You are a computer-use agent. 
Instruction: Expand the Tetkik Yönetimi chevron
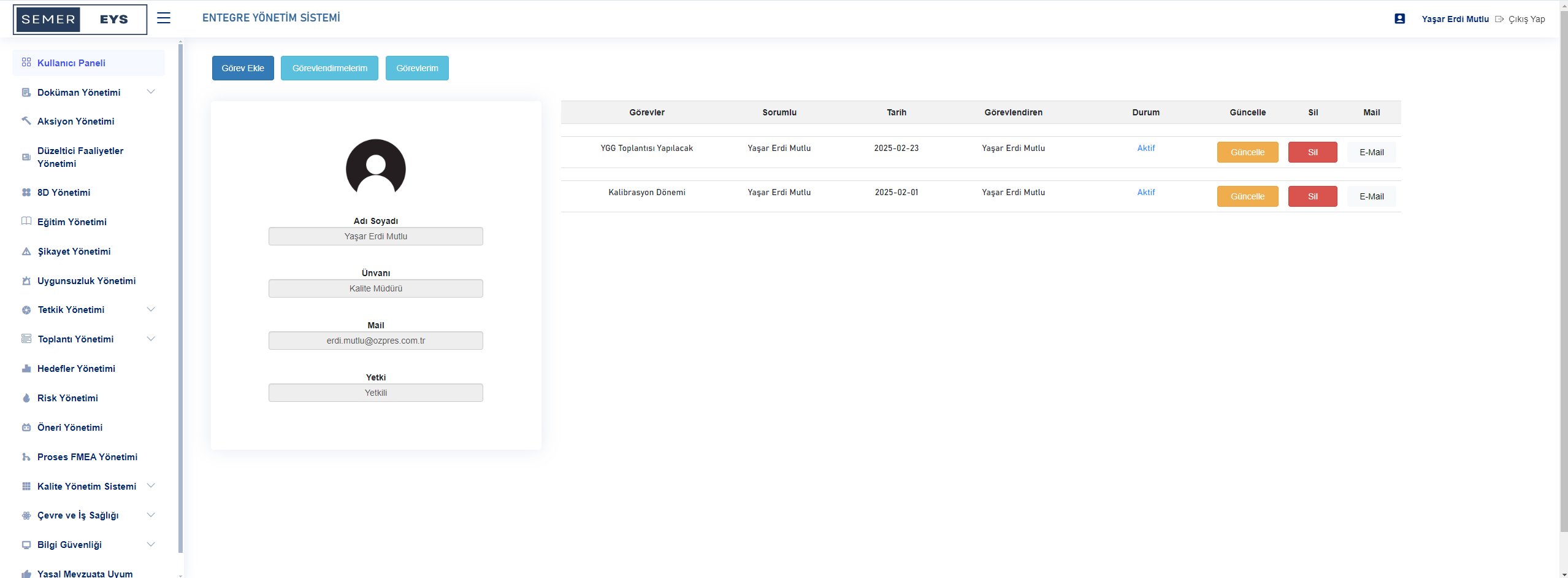[x=151, y=310]
